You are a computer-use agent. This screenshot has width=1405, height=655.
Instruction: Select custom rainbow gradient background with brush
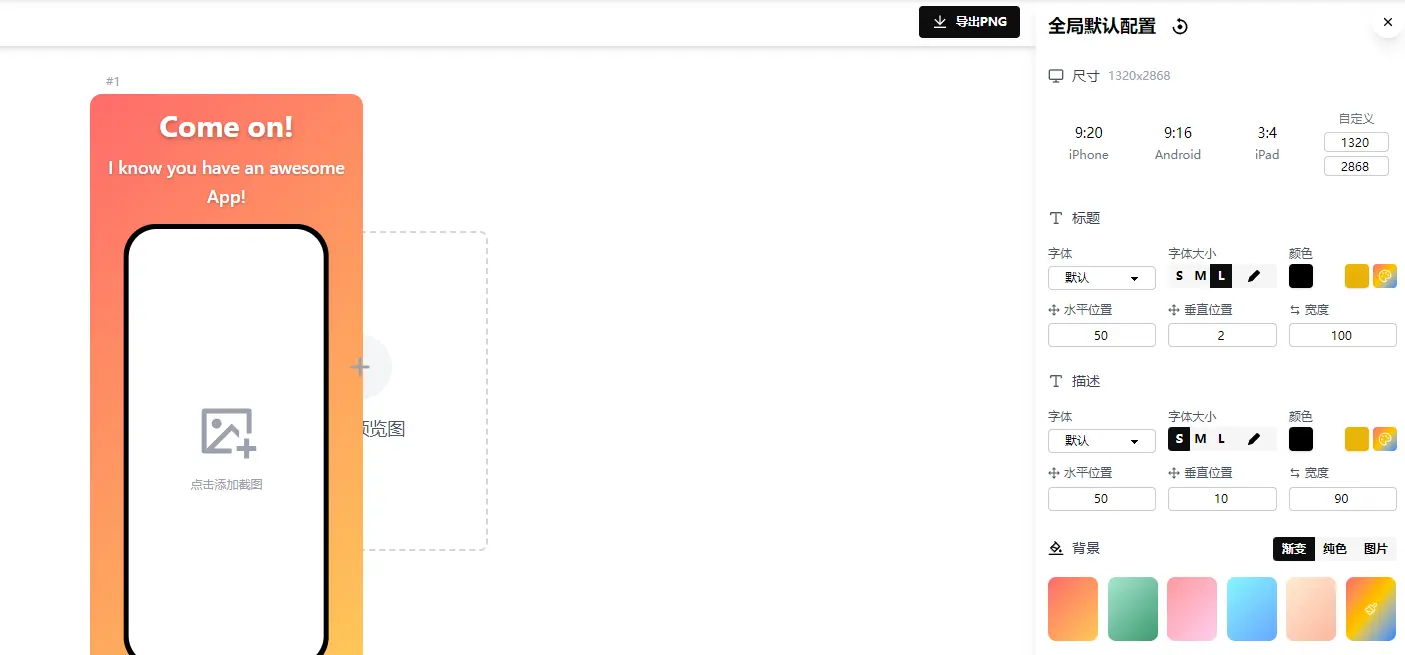coord(1370,608)
